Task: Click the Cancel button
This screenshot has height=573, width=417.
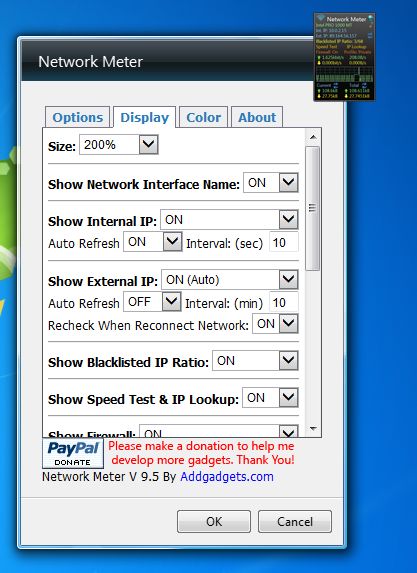Action: click(295, 521)
